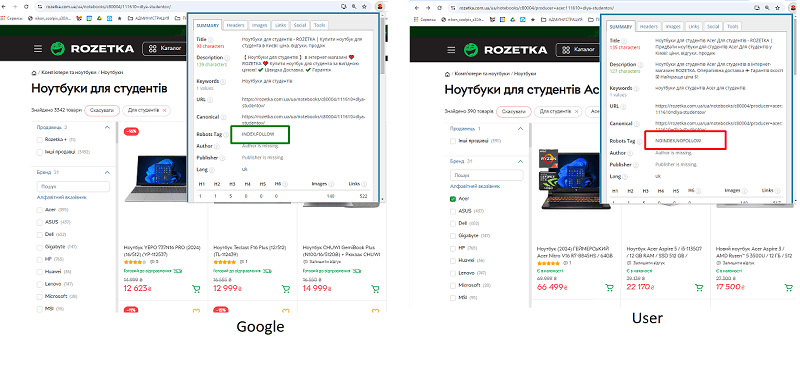Go back in left browser window
800x370 pixels.
(5, 7)
